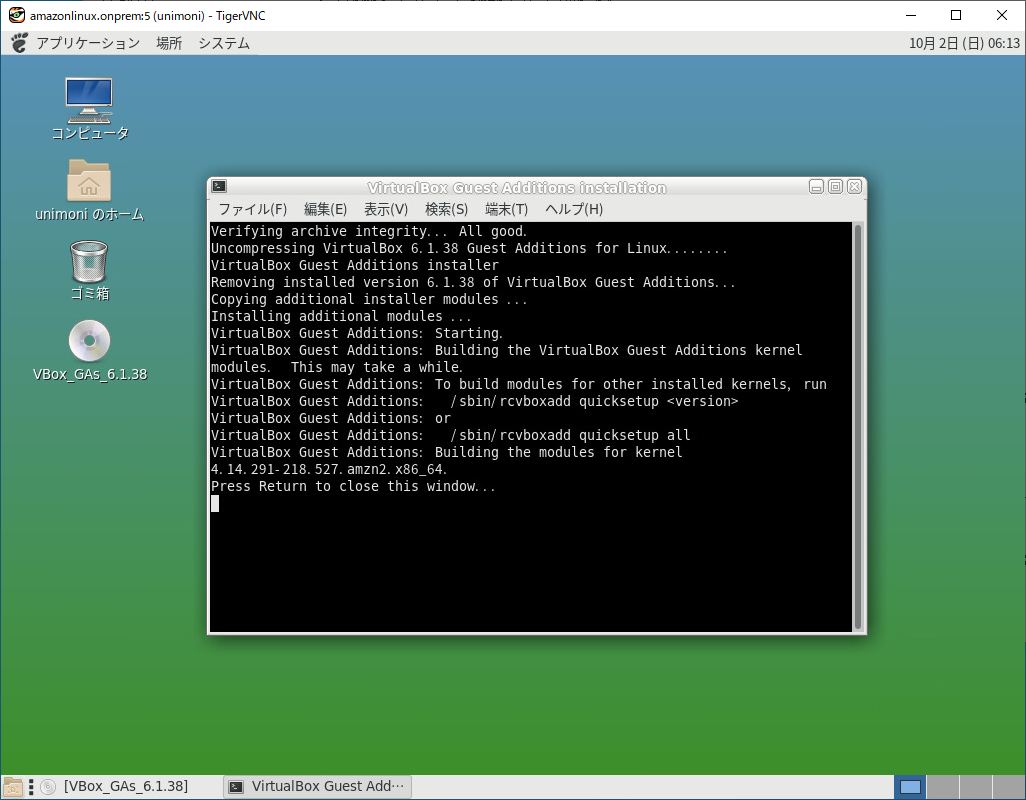Open the ヘルプ(H) menu
Viewport: 1026px width, 800px height.
[573, 209]
